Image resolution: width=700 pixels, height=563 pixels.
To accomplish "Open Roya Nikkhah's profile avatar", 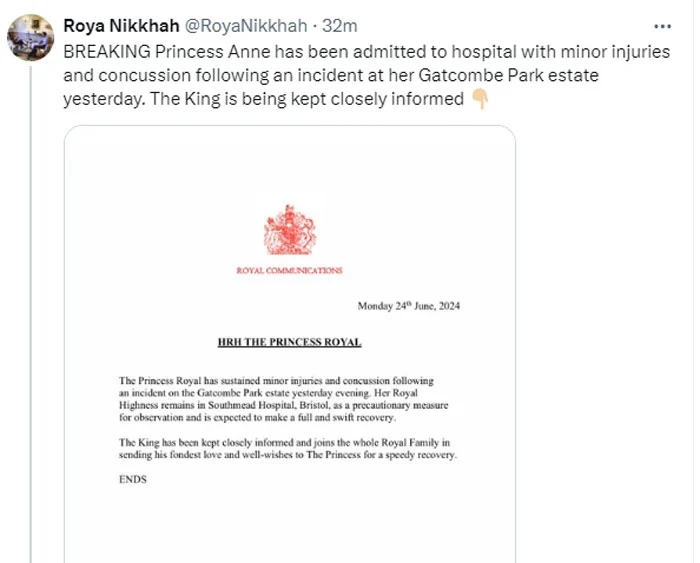I will (x=31, y=37).
